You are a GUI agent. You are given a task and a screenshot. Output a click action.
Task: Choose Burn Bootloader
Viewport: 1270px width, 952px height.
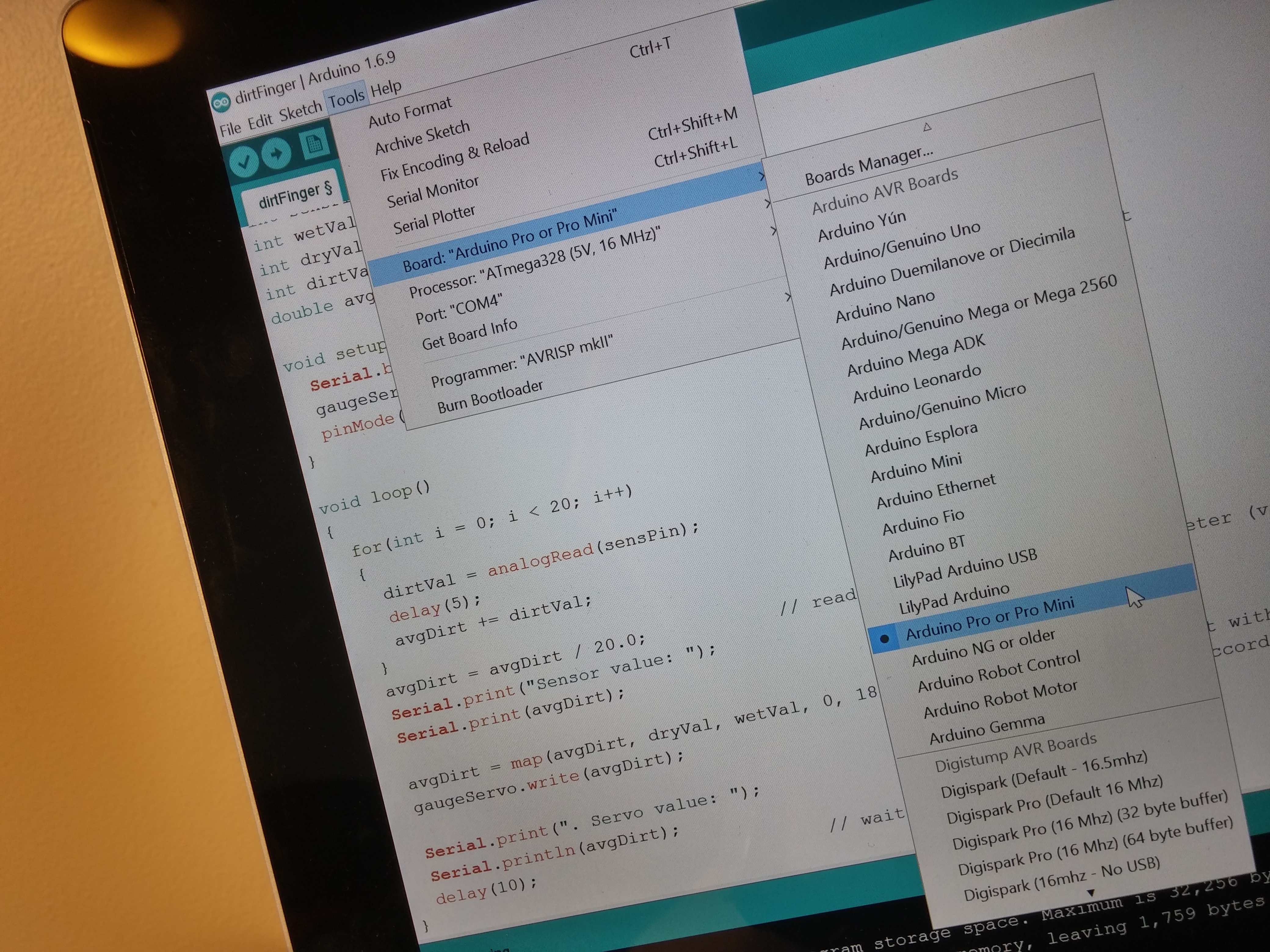(x=490, y=396)
